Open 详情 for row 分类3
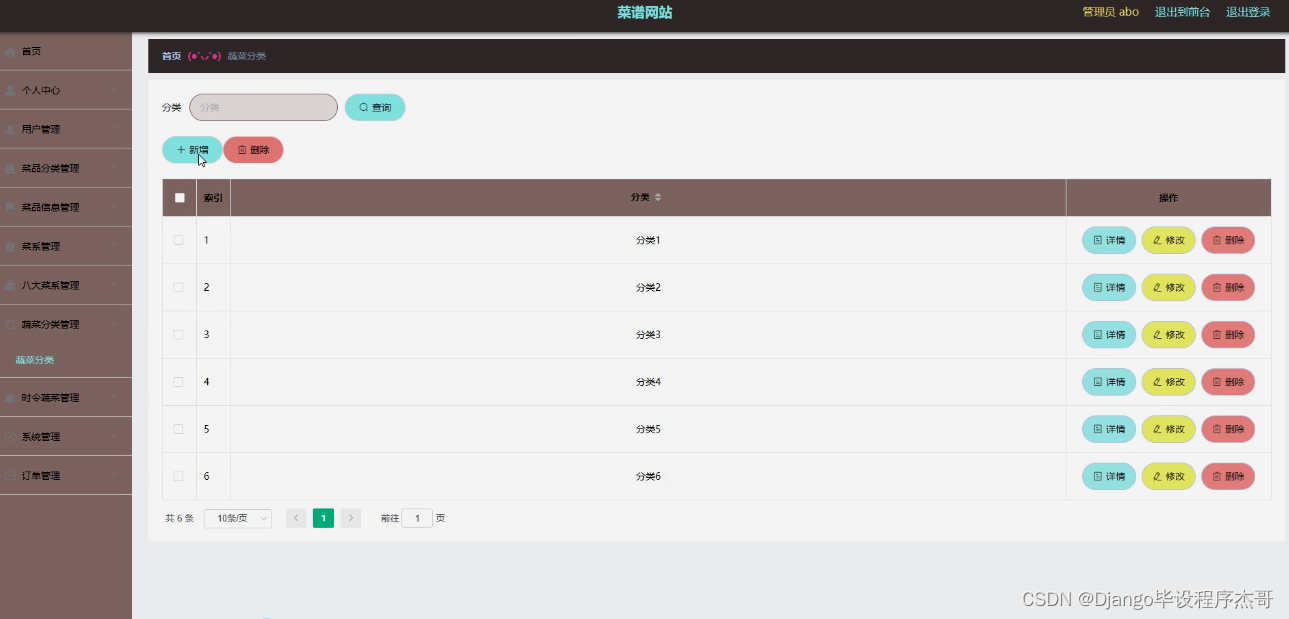 point(1109,335)
